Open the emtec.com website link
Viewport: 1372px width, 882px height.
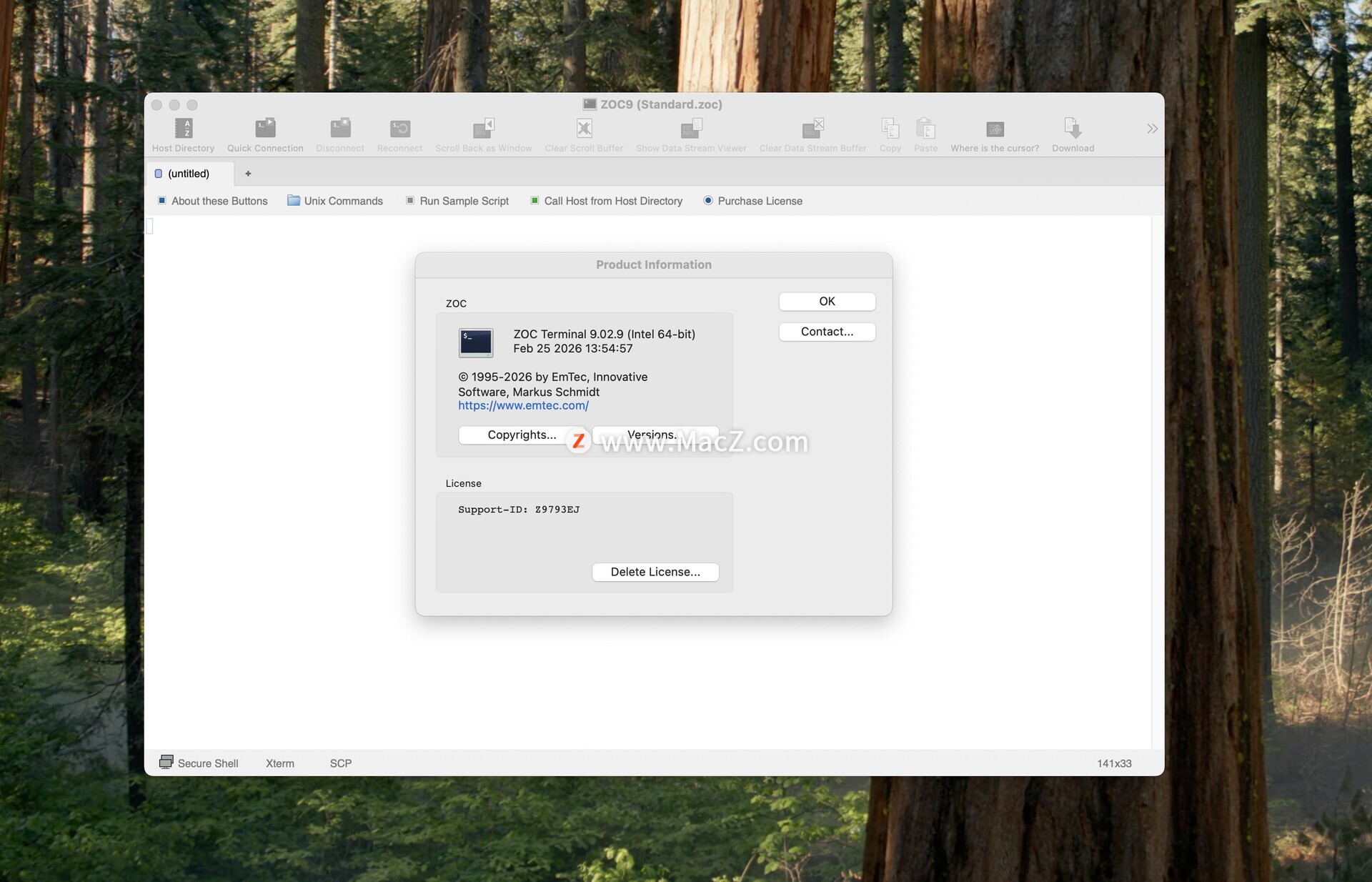(523, 405)
